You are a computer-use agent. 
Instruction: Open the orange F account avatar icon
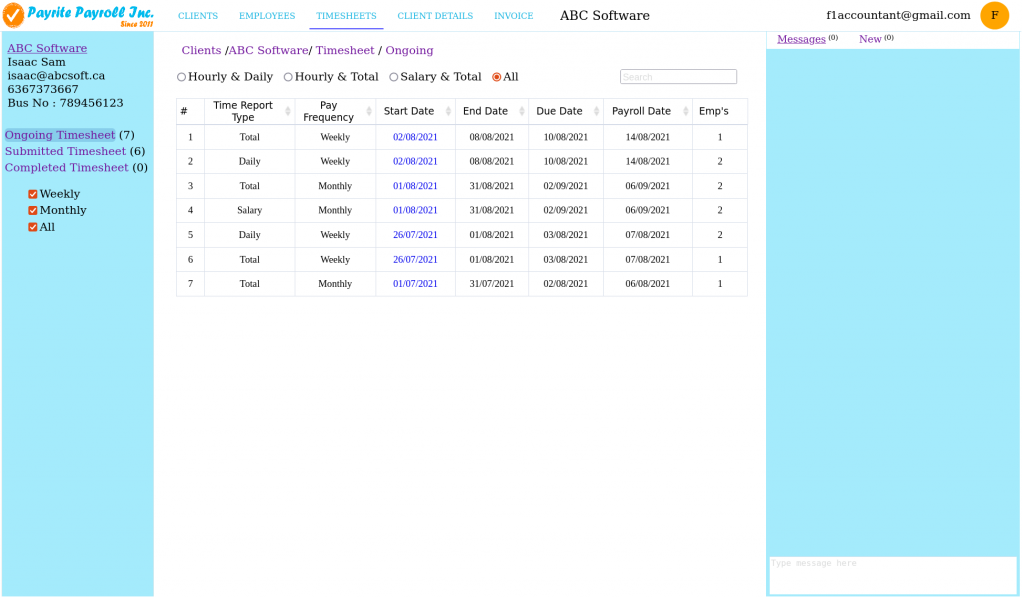[x=994, y=16]
